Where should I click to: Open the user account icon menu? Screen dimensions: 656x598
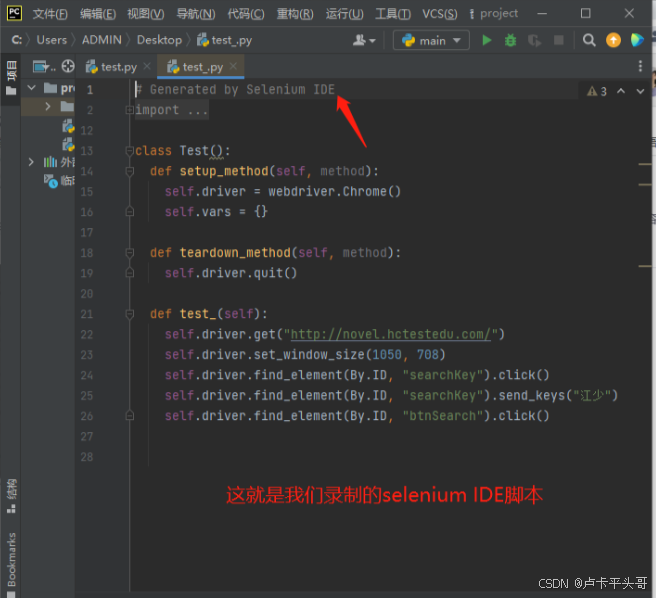[364, 41]
